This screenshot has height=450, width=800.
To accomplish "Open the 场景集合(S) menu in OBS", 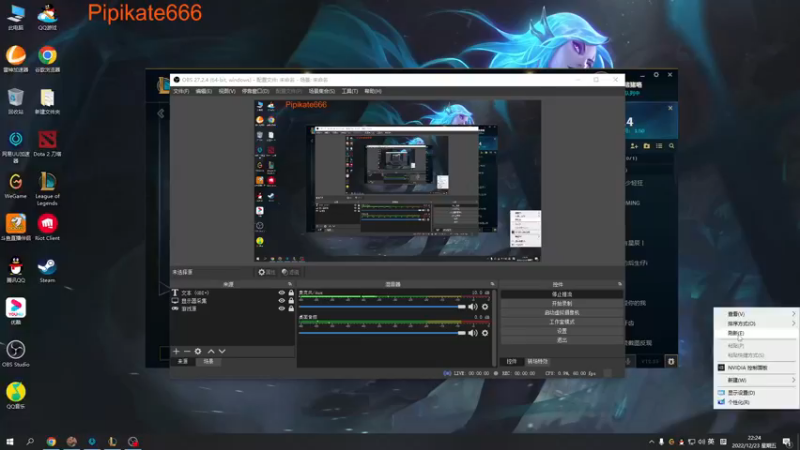I will (321, 91).
